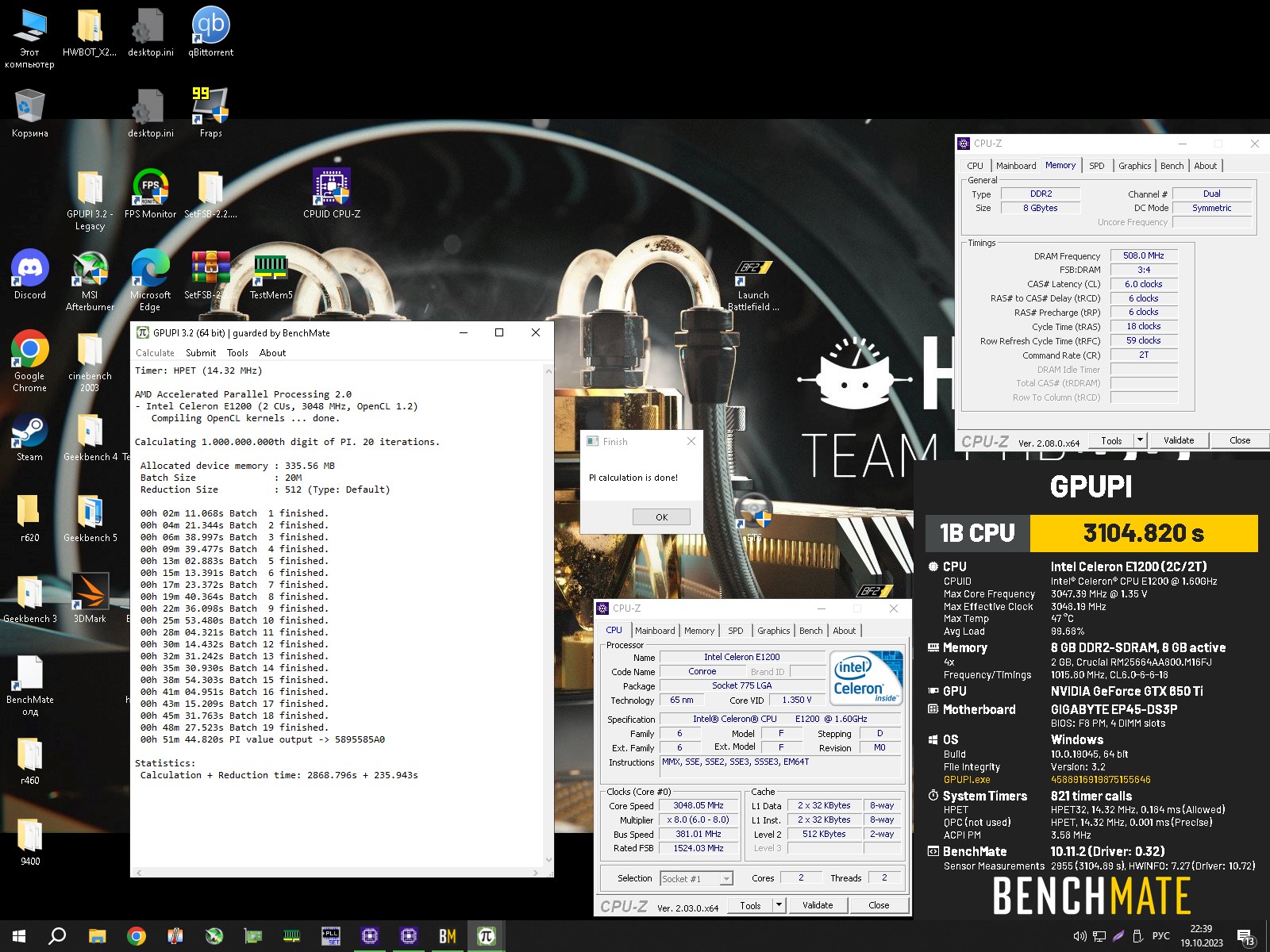Image resolution: width=1270 pixels, height=952 pixels.
Task: Open the GPUPI 3.2 Legacy folder
Action: click(90, 199)
